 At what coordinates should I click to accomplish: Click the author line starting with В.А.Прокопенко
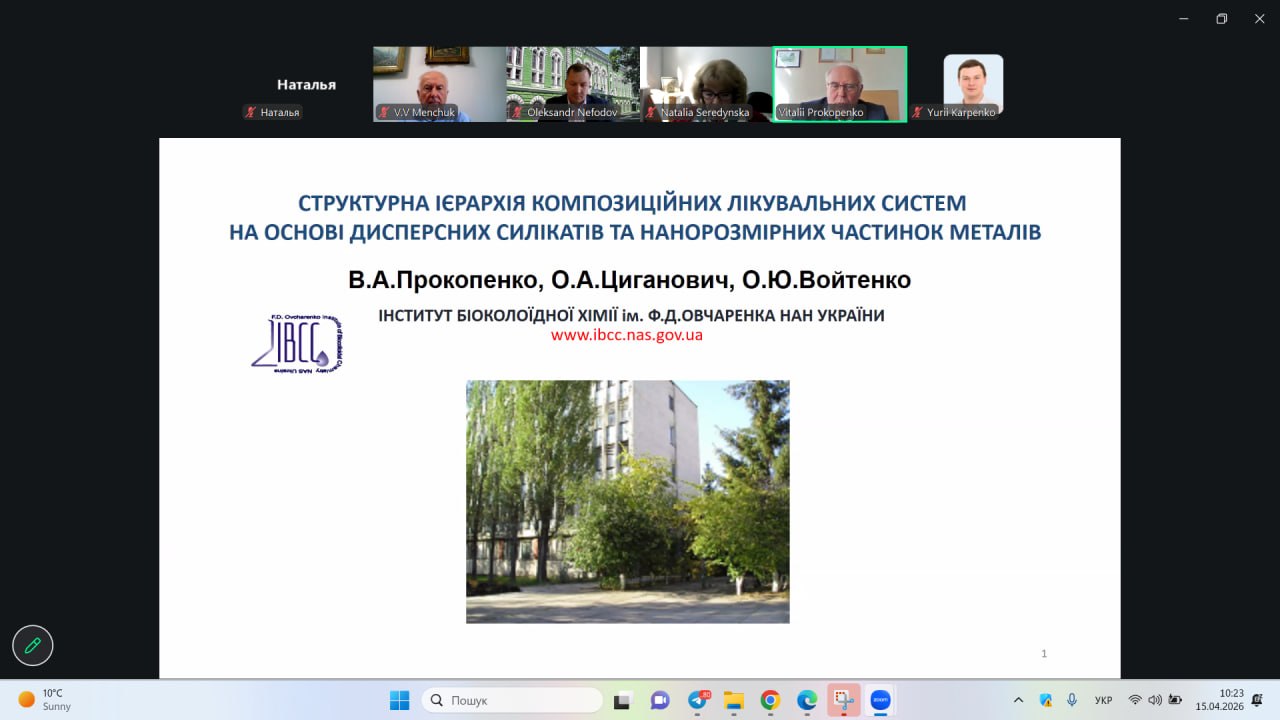[630, 280]
